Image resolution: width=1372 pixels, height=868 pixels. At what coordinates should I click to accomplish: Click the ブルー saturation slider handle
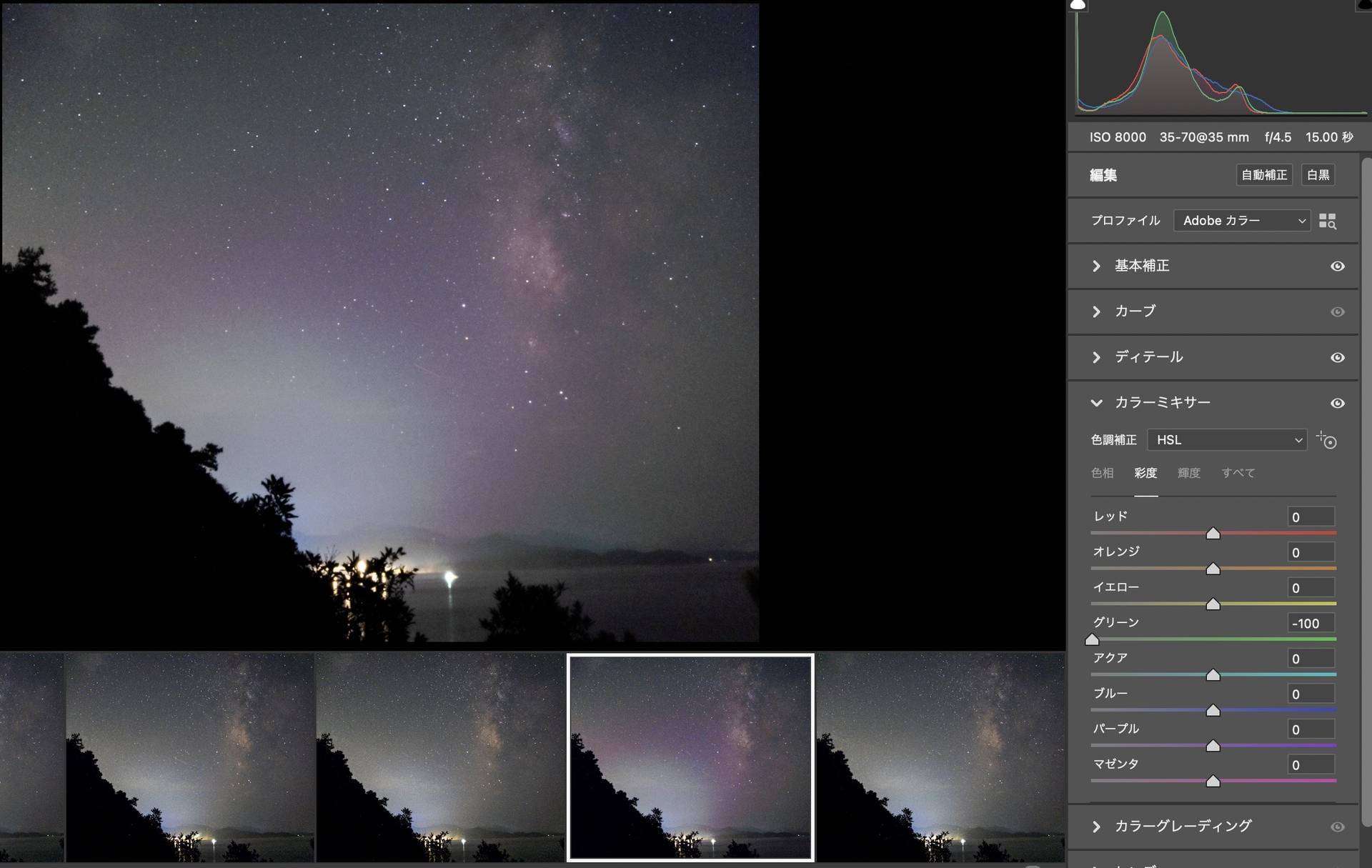(1213, 711)
